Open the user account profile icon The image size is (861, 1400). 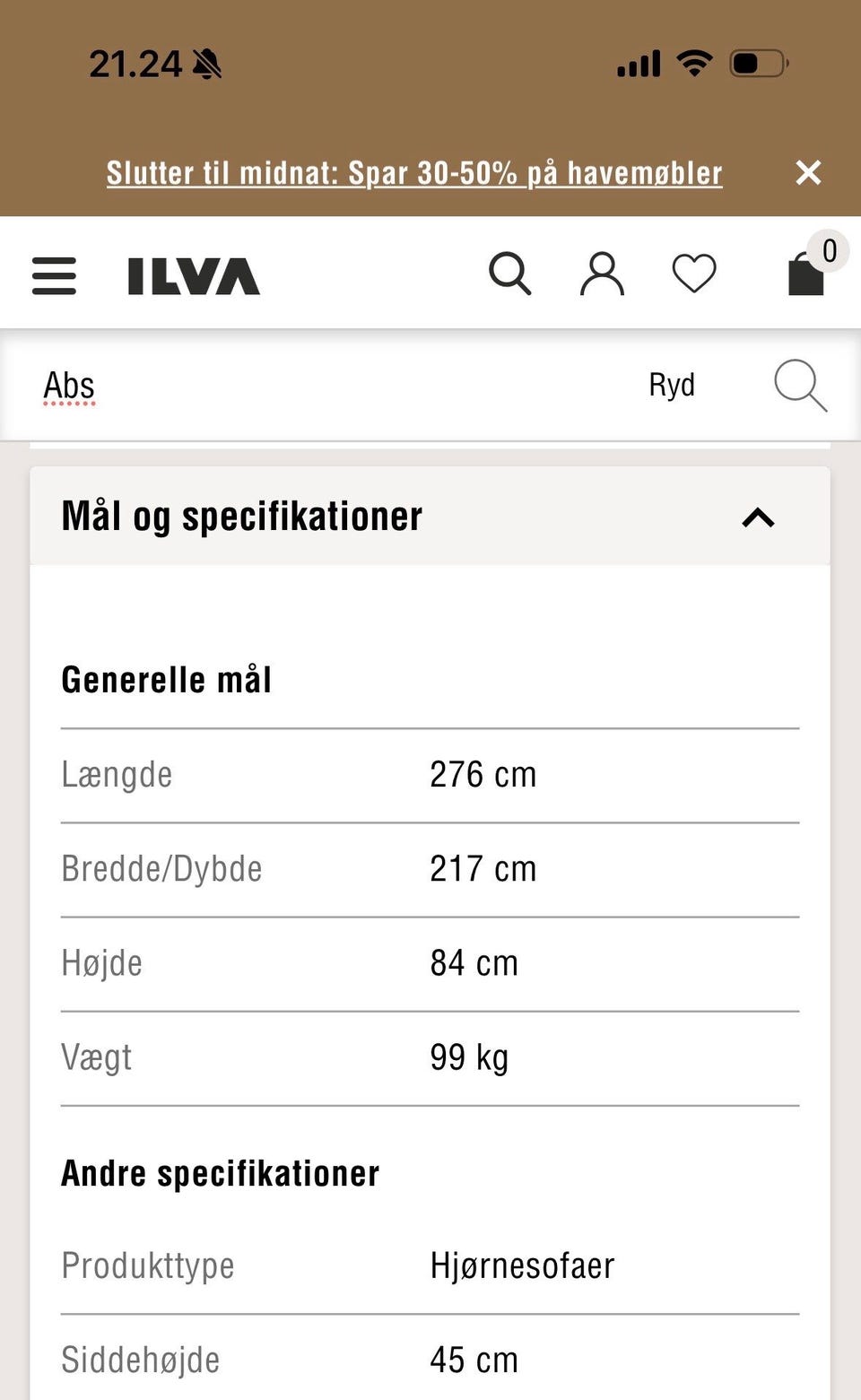pos(602,274)
